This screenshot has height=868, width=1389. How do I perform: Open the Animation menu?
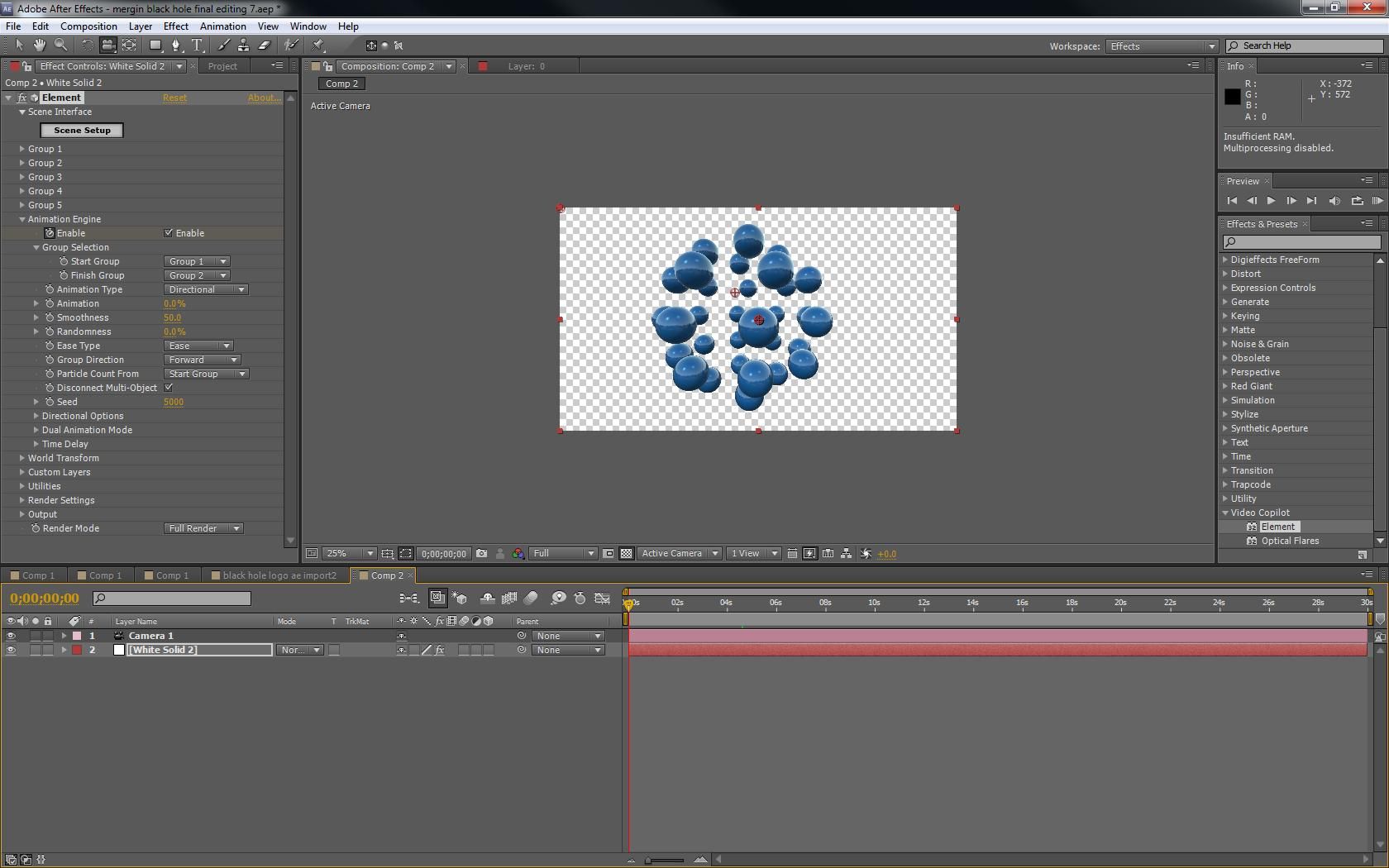click(x=222, y=26)
